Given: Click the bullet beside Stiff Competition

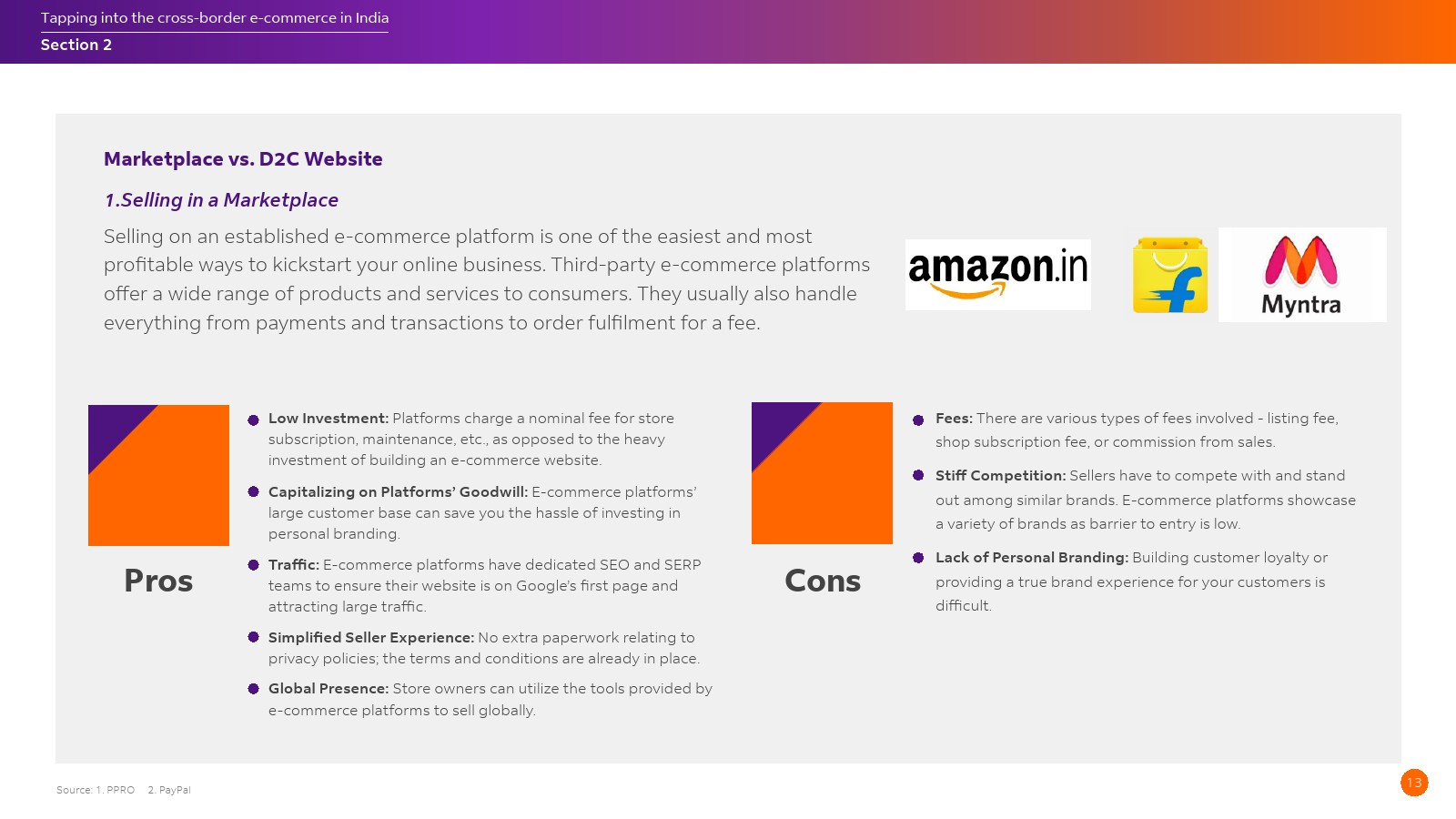Looking at the screenshot, I should (918, 475).
